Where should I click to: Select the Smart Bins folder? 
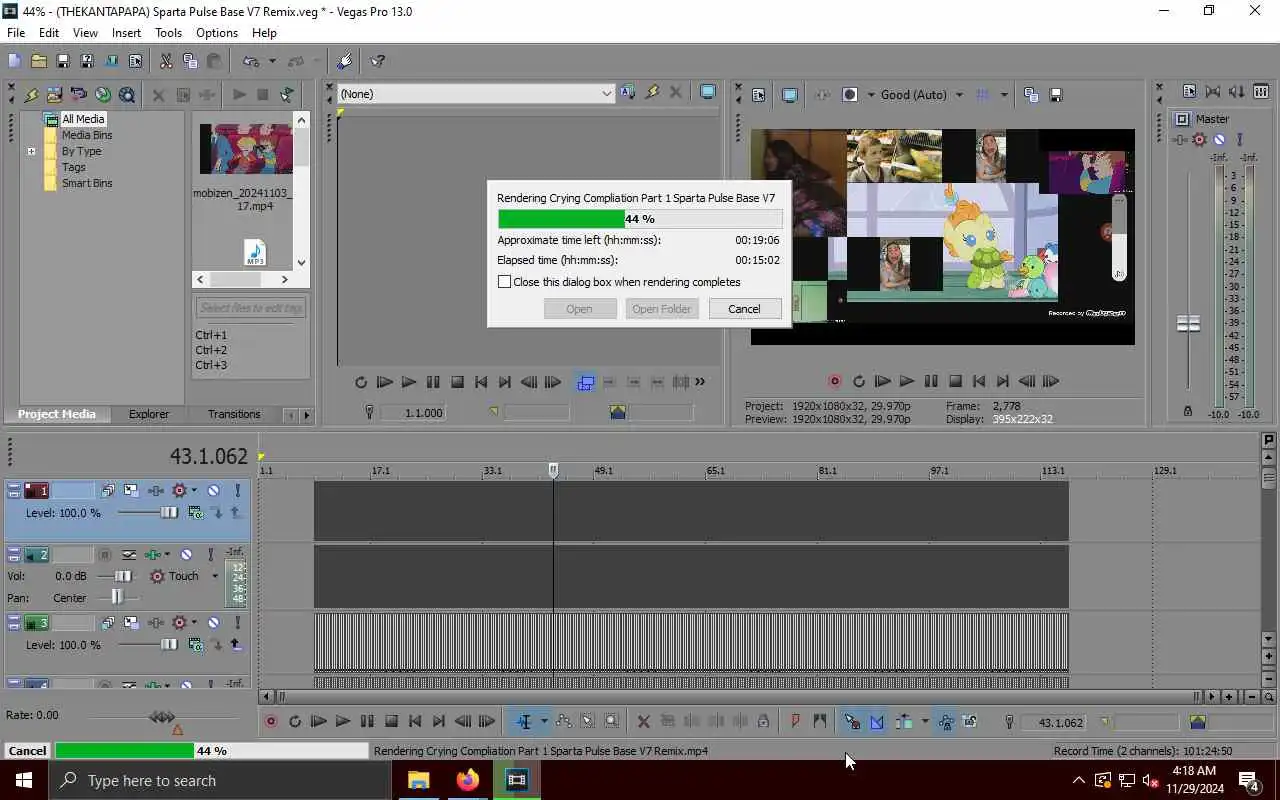[x=87, y=183]
